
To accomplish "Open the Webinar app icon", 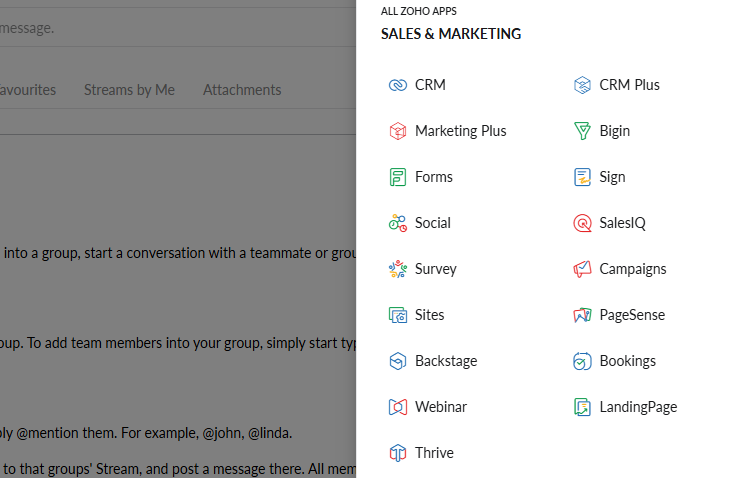I will click(x=398, y=407).
